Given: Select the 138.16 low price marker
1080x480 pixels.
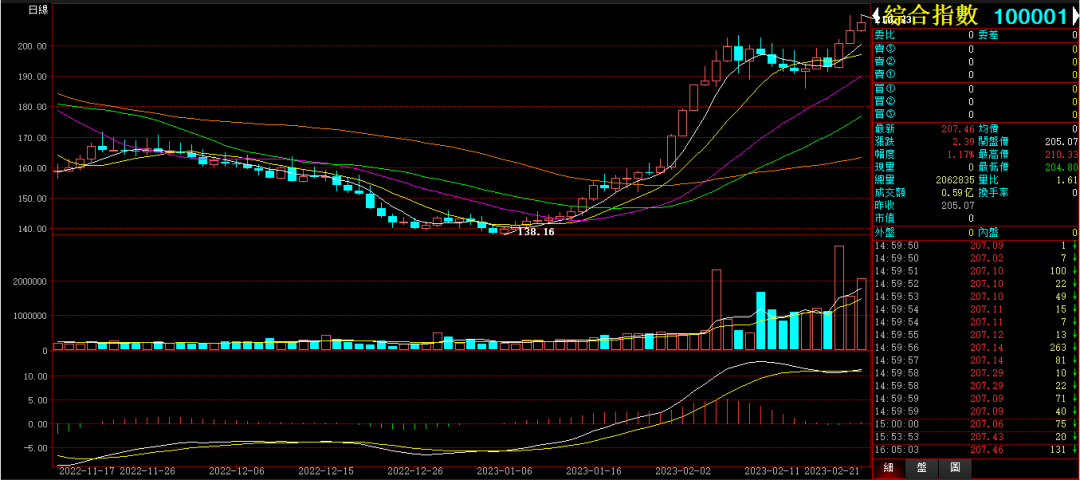Looking at the screenshot, I should 536,232.
